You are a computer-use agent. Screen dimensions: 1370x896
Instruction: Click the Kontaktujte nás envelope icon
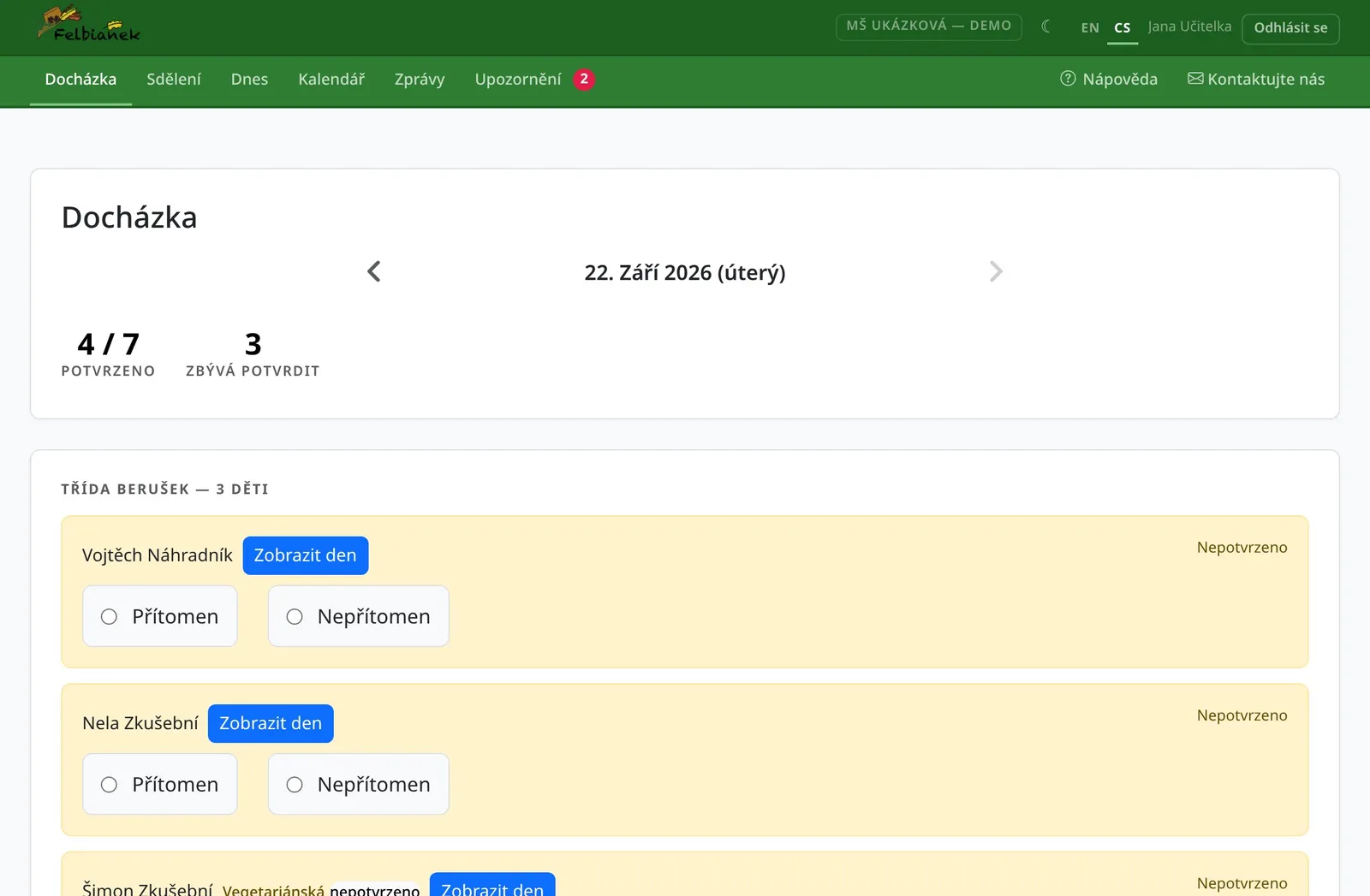point(1195,79)
